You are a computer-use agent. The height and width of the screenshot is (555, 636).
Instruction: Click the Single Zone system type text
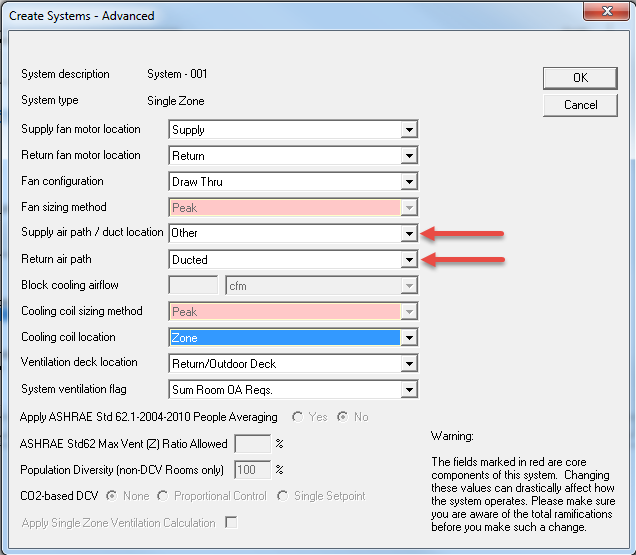point(176,101)
